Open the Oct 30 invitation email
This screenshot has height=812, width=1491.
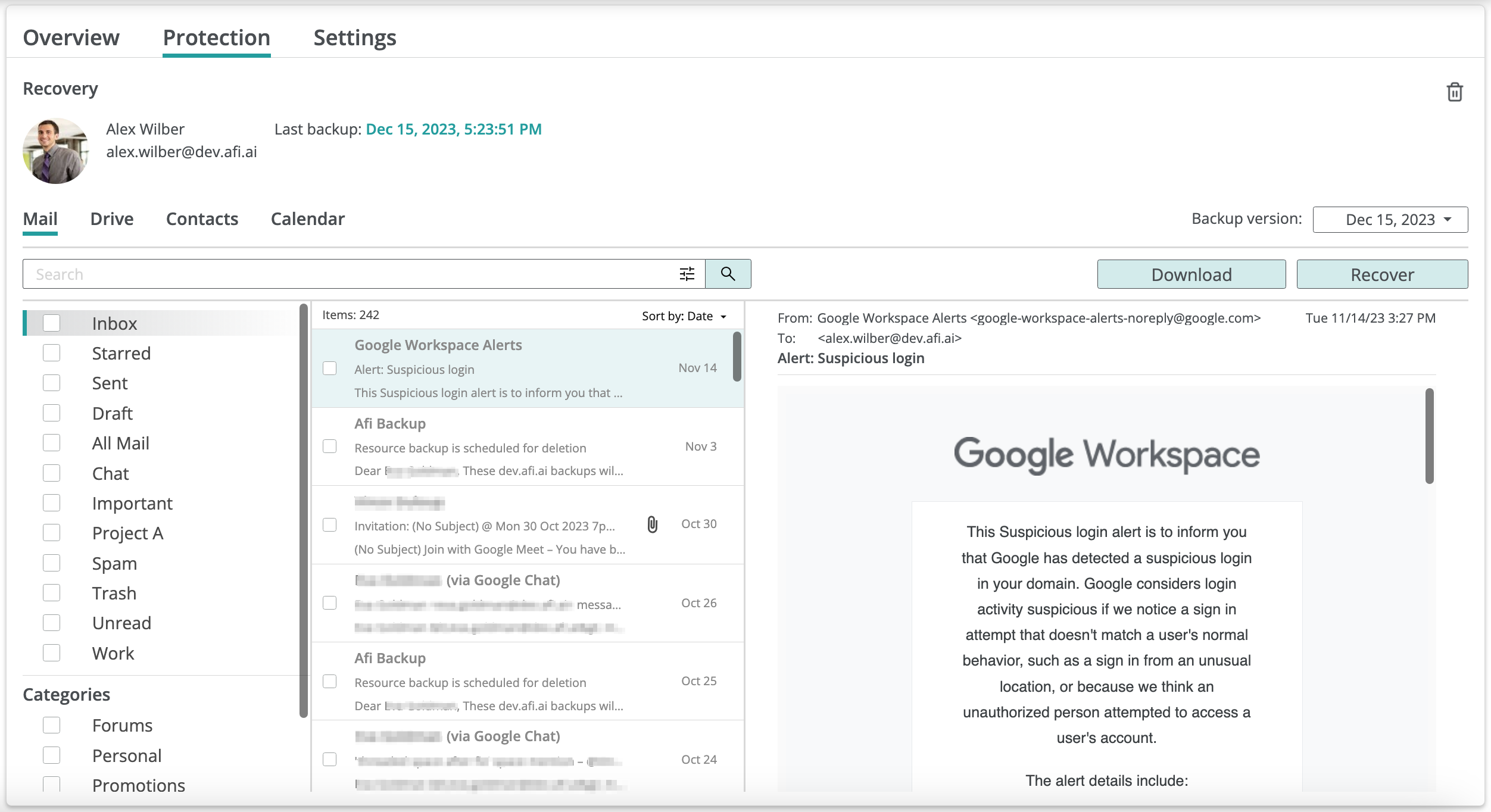(x=528, y=524)
